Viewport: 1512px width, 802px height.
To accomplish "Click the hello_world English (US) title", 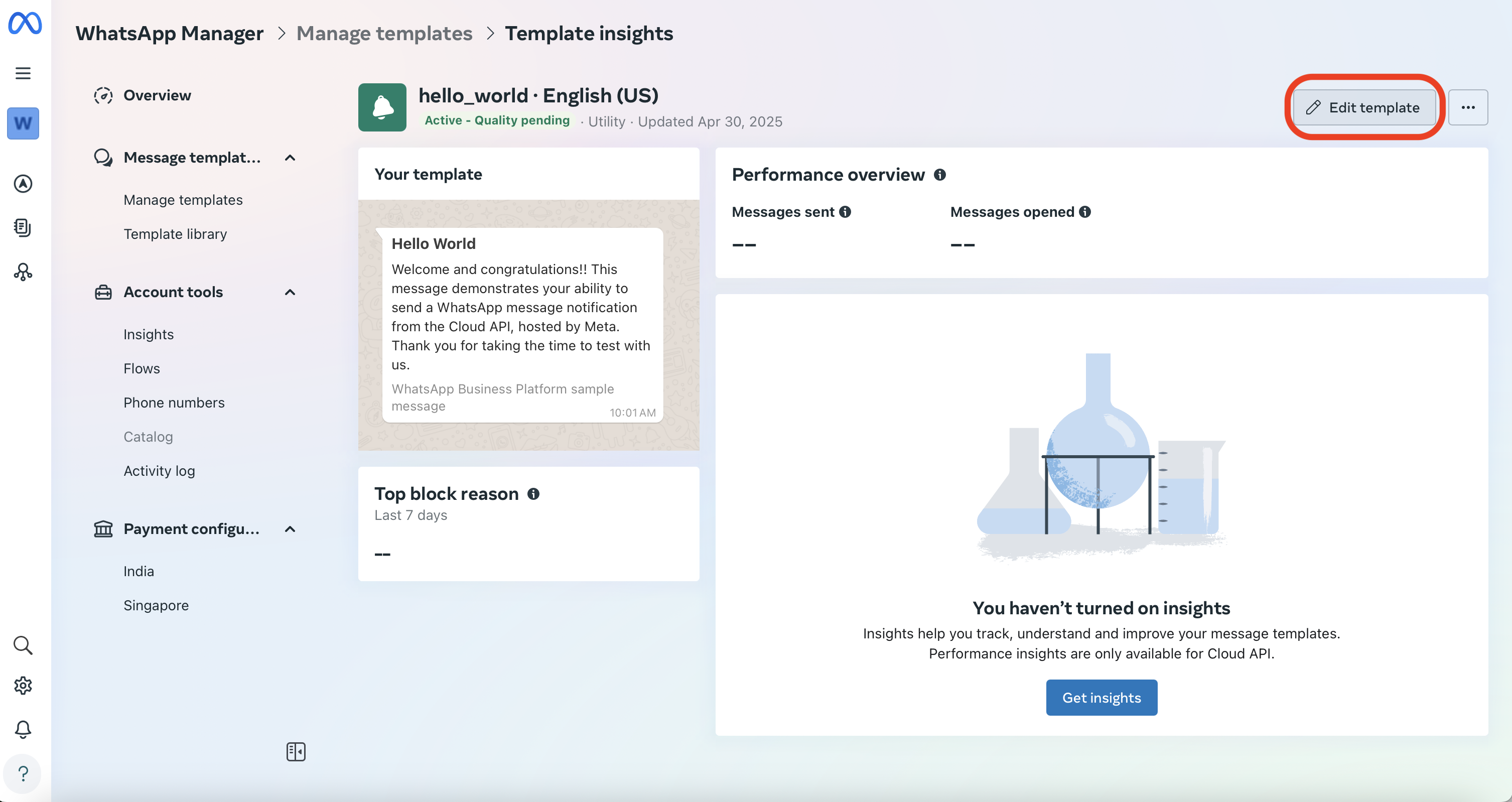I will point(538,95).
